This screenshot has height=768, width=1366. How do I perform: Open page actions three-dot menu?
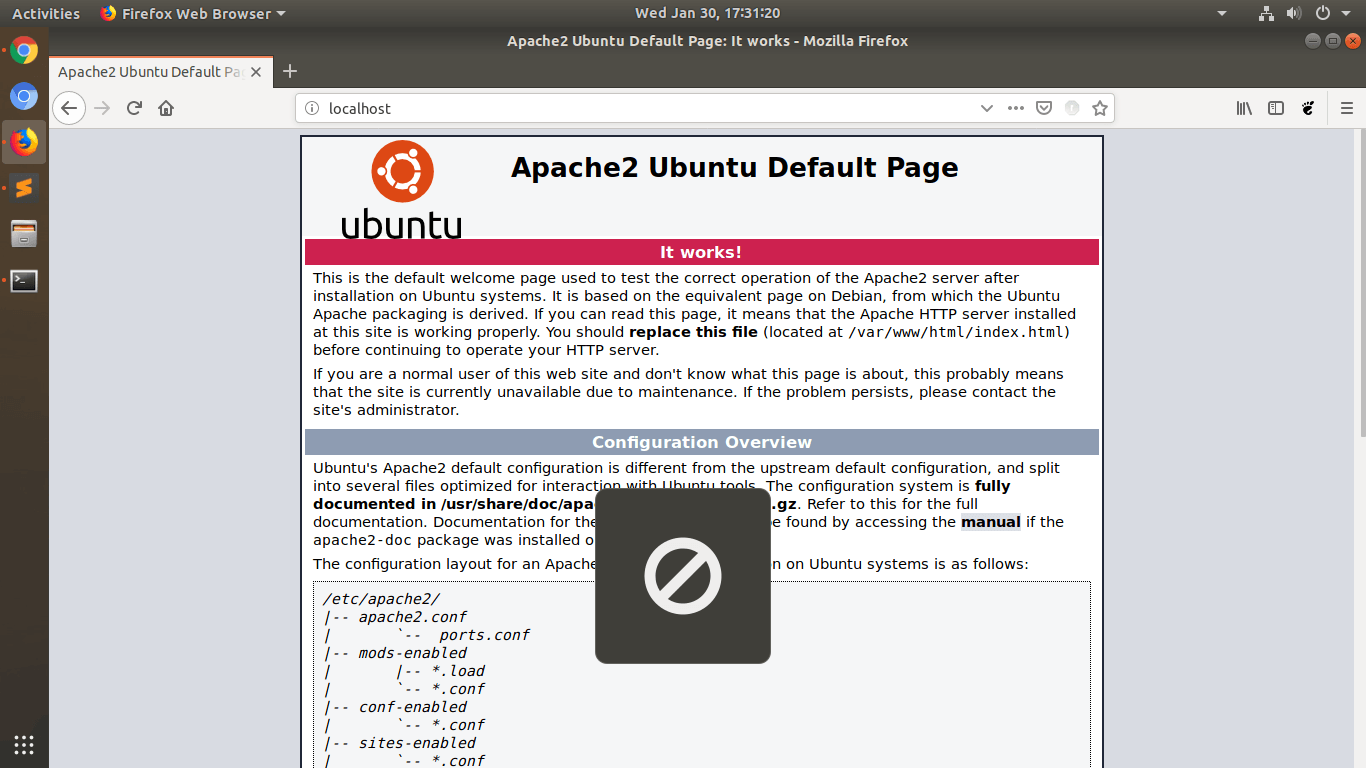(x=1015, y=108)
